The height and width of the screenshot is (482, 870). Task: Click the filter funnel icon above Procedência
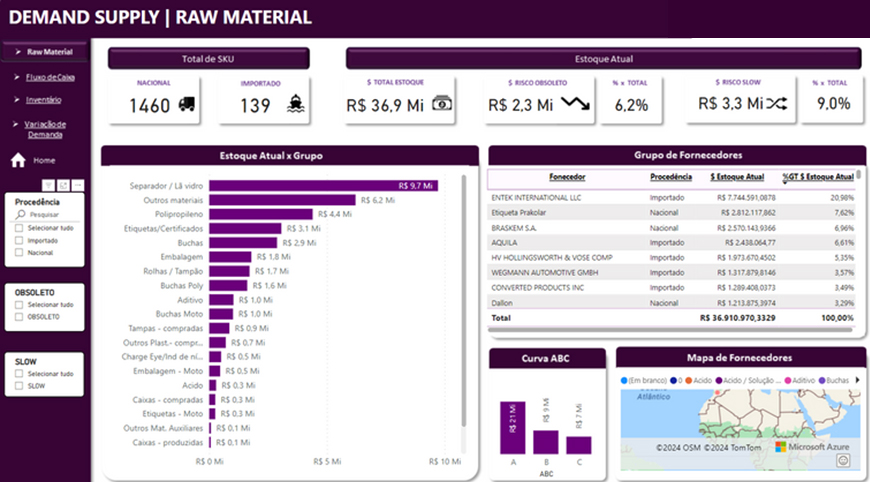coord(50,186)
